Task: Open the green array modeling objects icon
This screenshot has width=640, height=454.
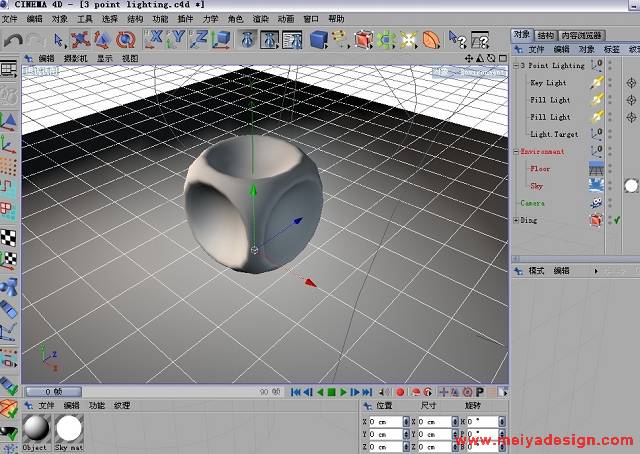Action: (386, 40)
